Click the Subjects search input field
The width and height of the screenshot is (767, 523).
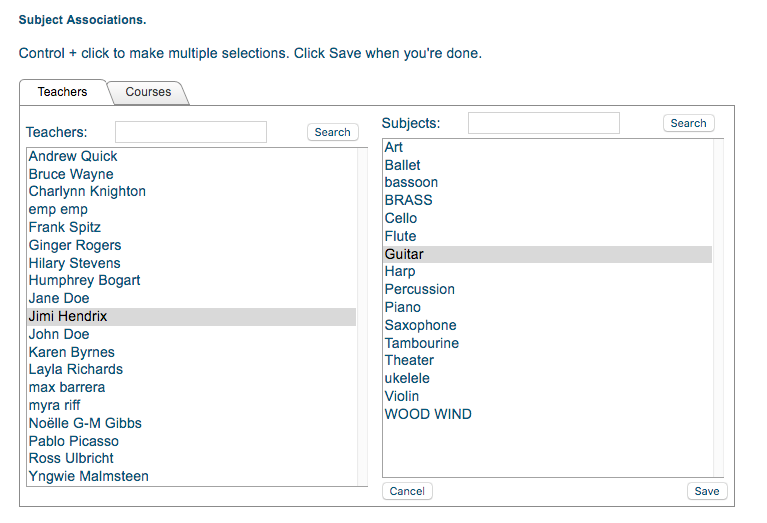click(543, 123)
